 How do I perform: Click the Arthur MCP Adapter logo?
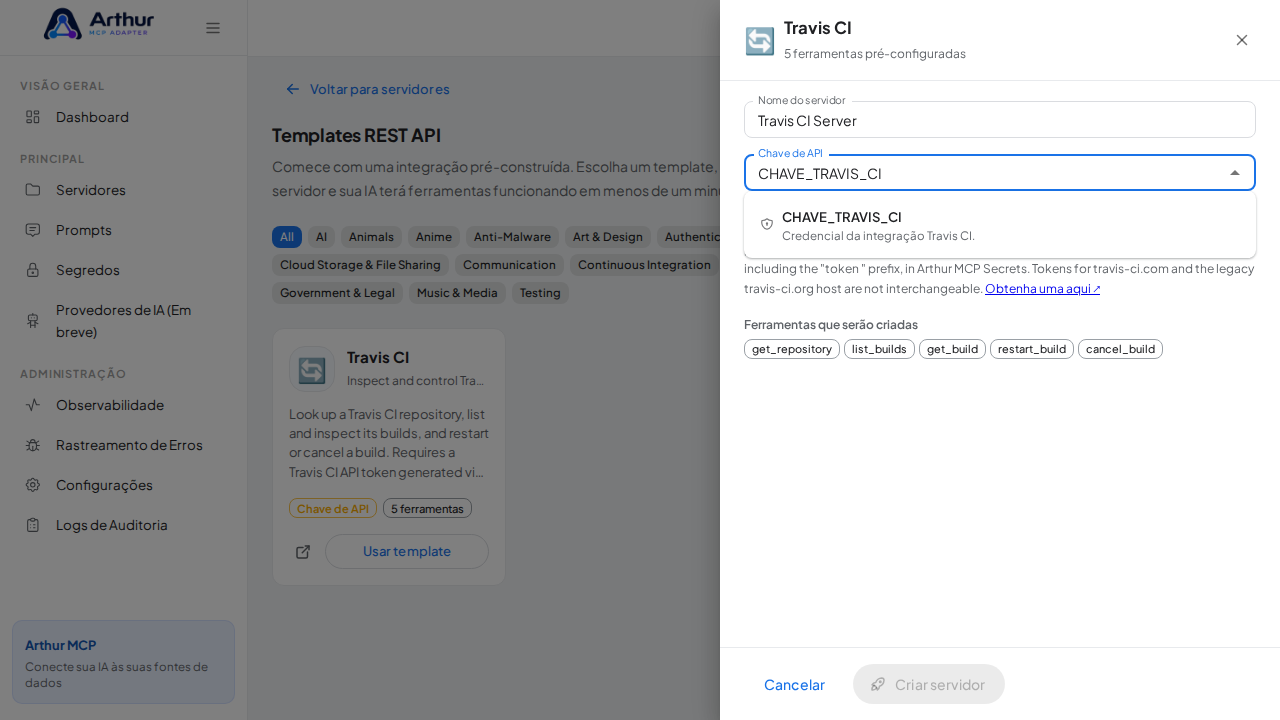tap(99, 24)
